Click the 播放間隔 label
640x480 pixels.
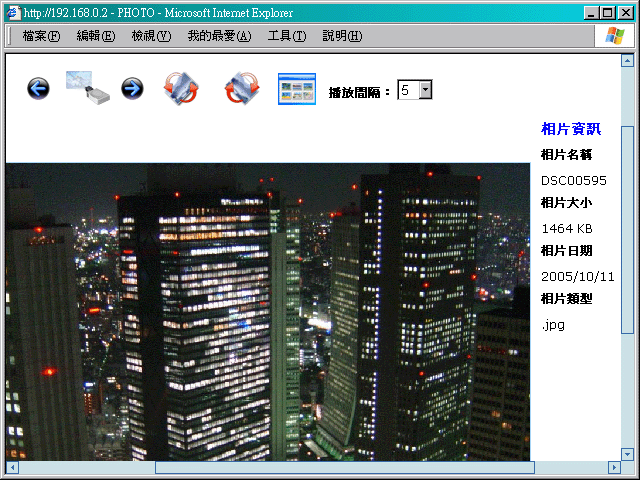(x=359, y=93)
